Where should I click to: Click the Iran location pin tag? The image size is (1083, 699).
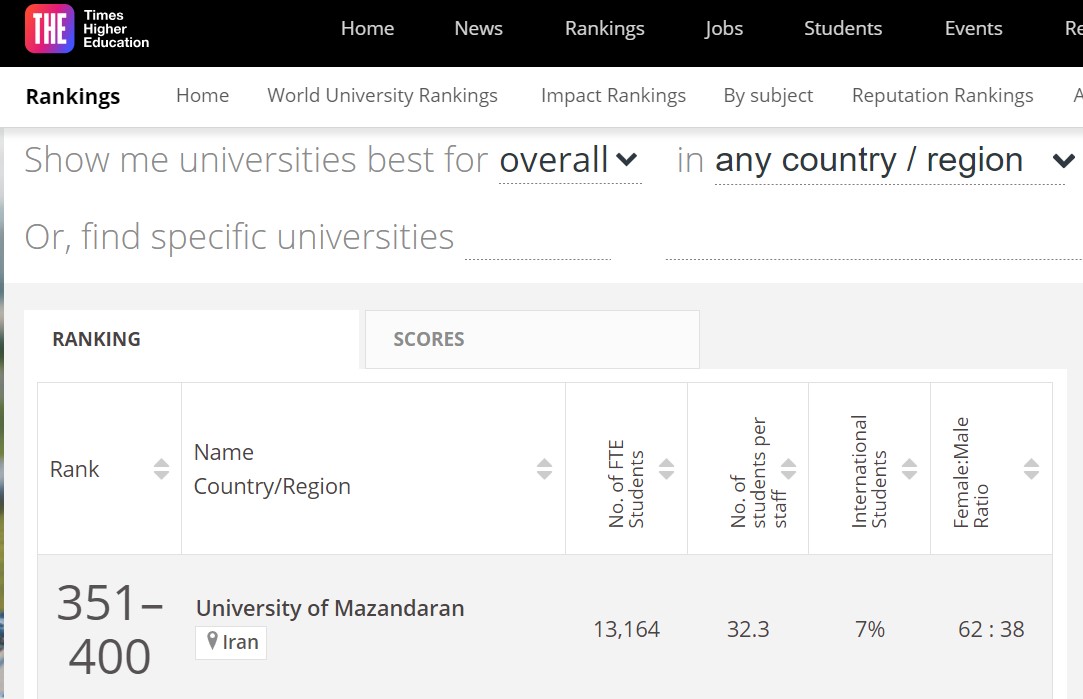(231, 642)
